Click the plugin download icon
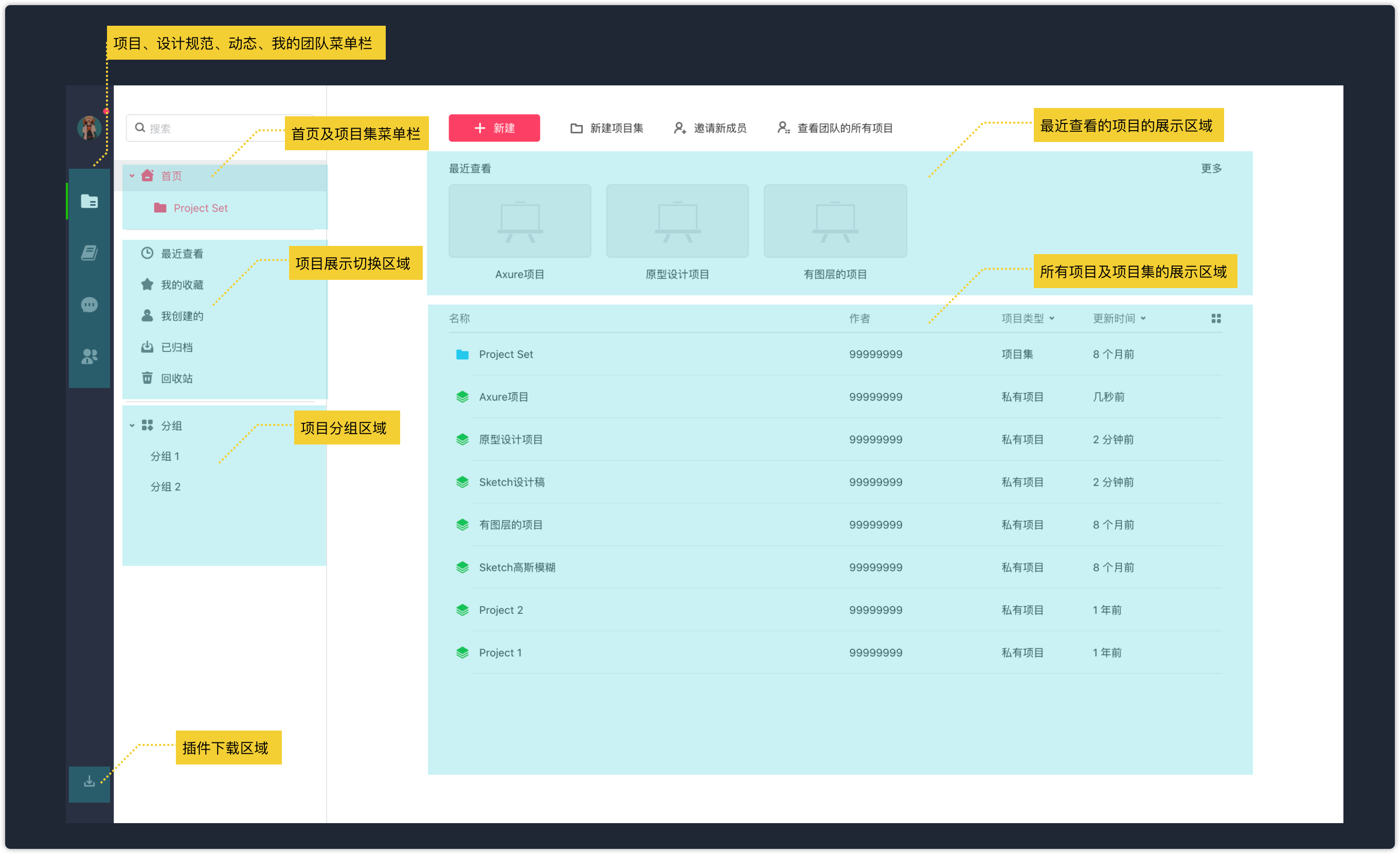This screenshot has height=854, width=1400. click(89, 782)
